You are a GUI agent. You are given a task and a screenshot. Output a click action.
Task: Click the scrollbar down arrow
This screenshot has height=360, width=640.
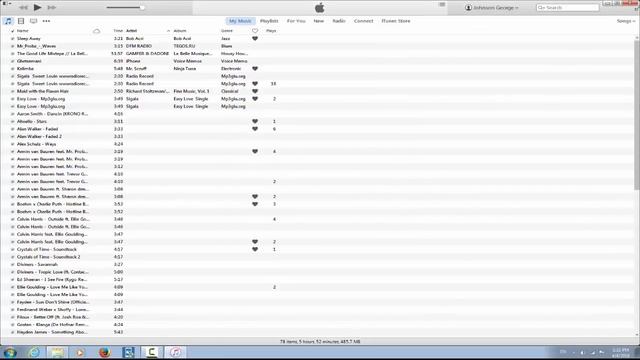coord(637,335)
